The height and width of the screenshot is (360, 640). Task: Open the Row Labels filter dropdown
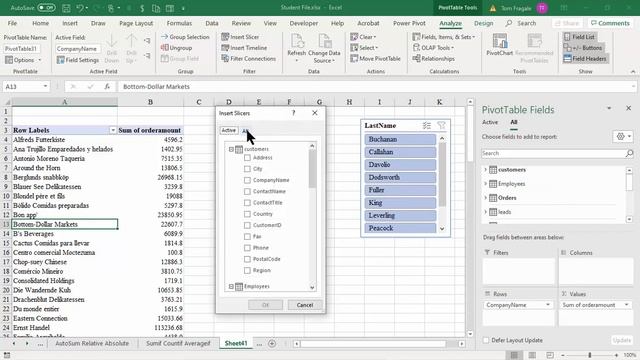click(113, 130)
